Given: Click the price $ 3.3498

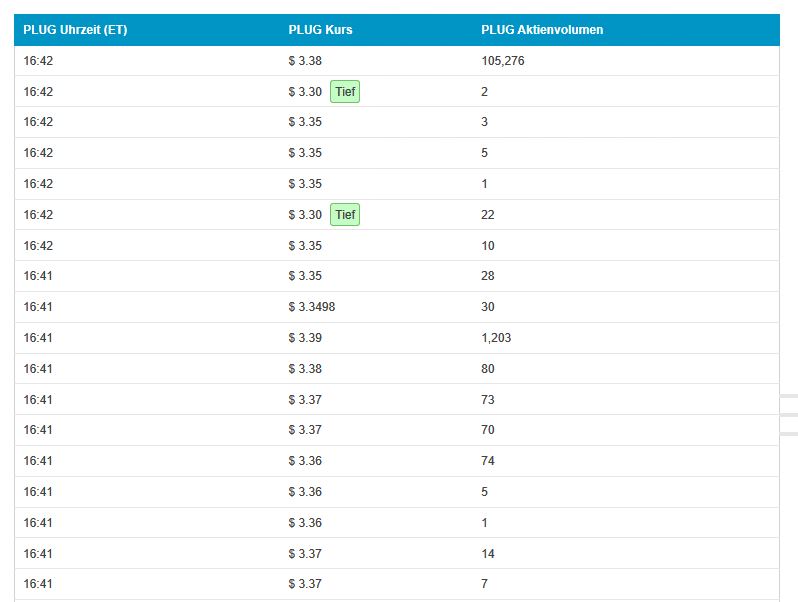Looking at the screenshot, I should [311, 306].
